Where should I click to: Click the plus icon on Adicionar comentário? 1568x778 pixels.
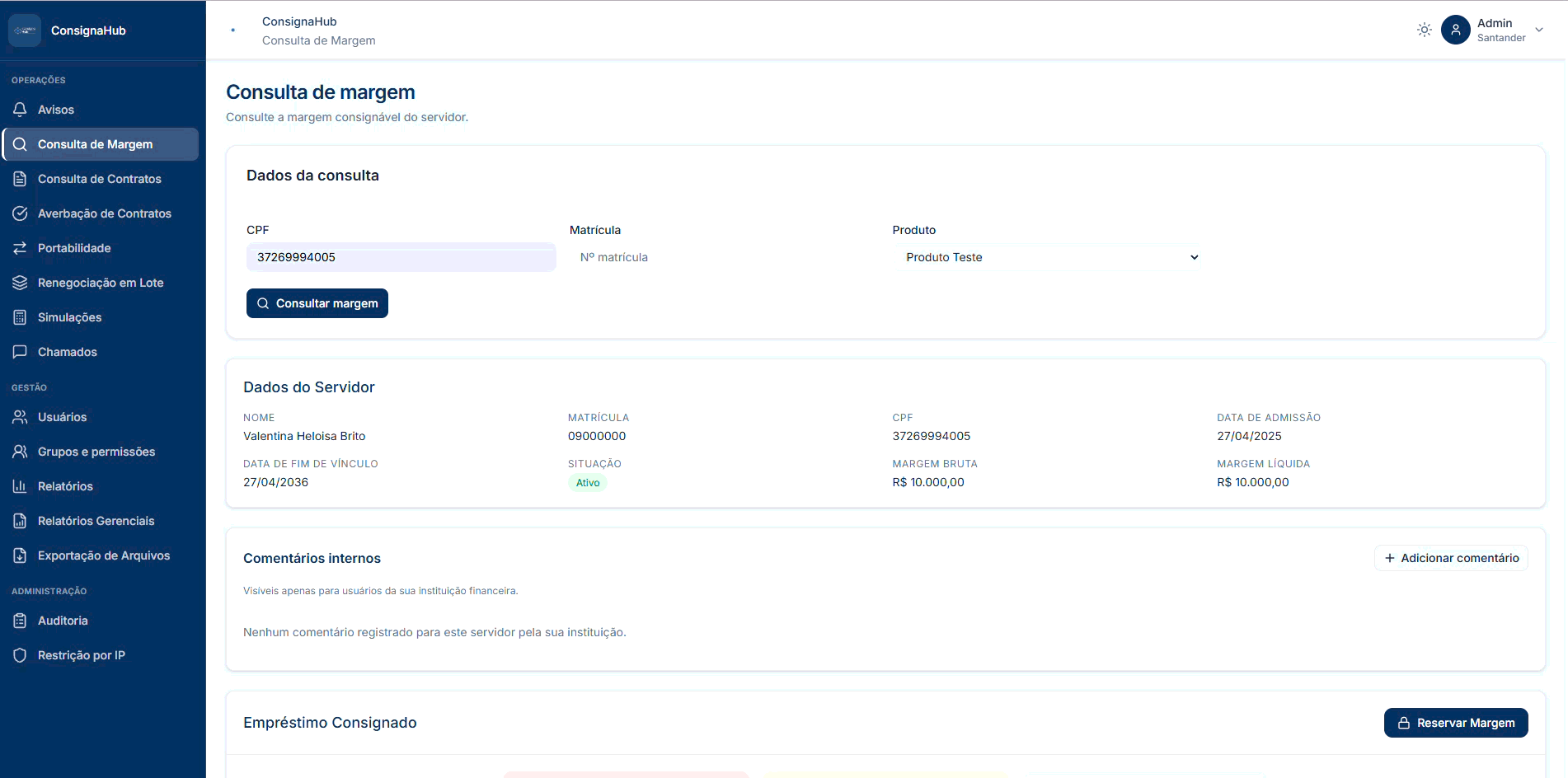click(x=1390, y=558)
